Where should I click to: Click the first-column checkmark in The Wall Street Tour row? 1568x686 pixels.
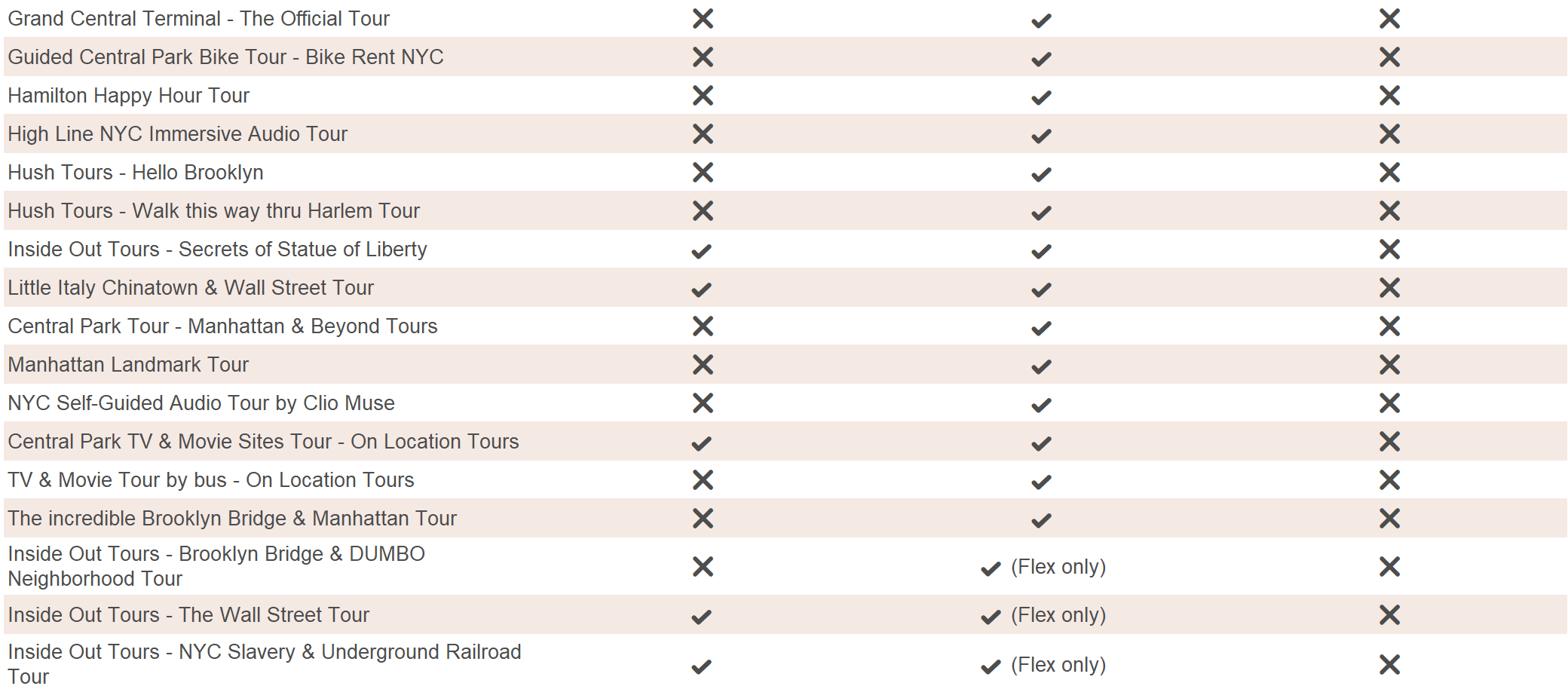pyautogui.click(x=701, y=617)
